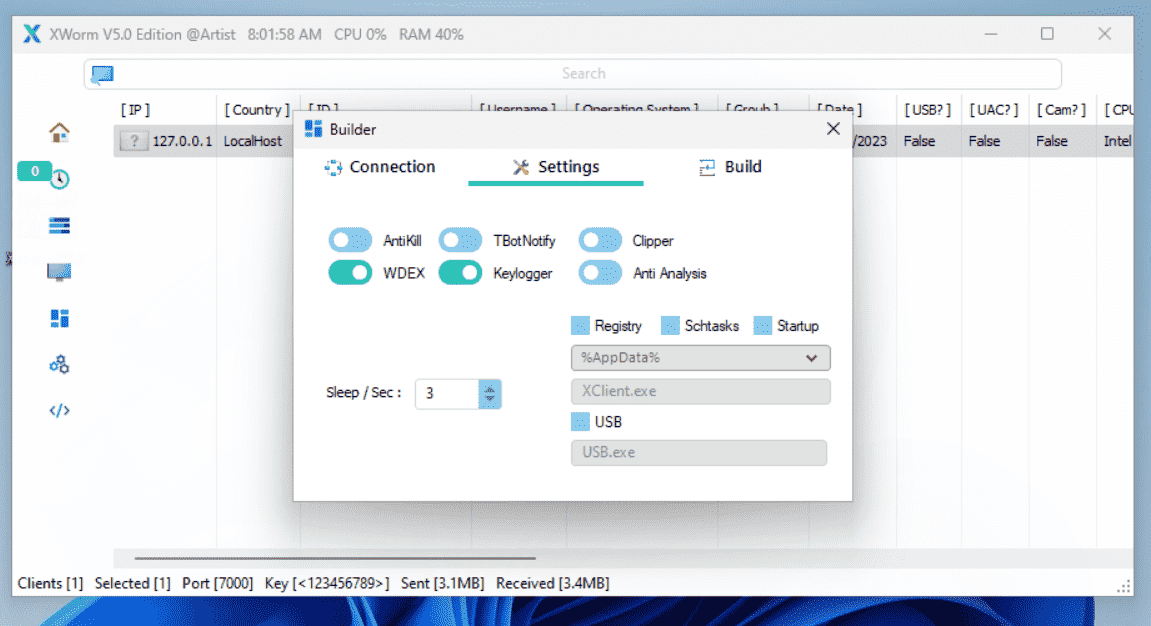Image resolution: width=1151 pixels, height=626 pixels.
Task: Click Sent [3.1MB] in the status bar
Action: click(x=443, y=583)
